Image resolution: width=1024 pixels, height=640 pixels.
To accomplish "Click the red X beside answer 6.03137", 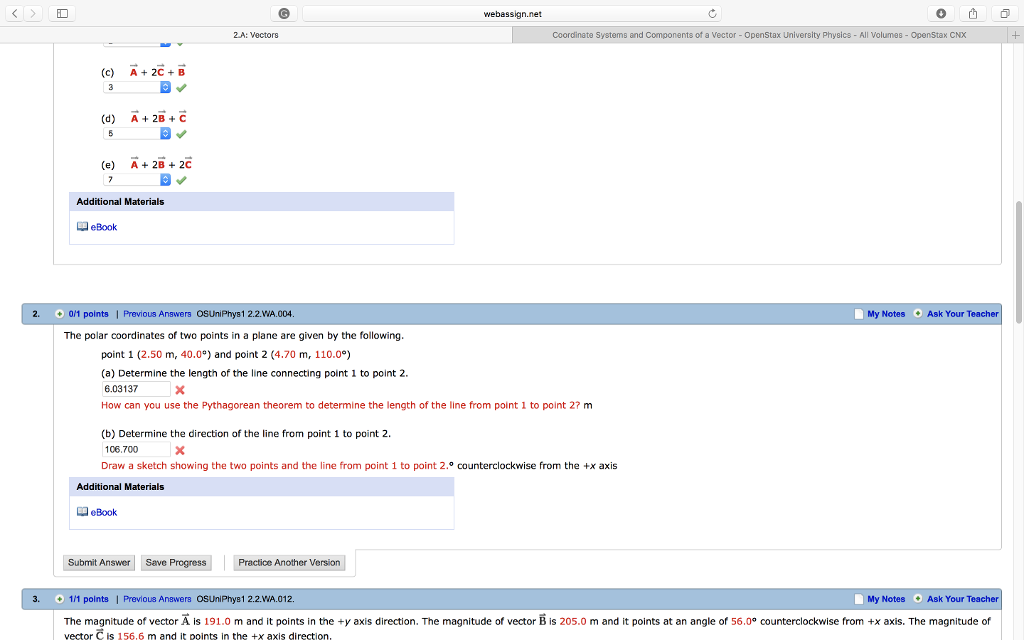I will tap(180, 390).
